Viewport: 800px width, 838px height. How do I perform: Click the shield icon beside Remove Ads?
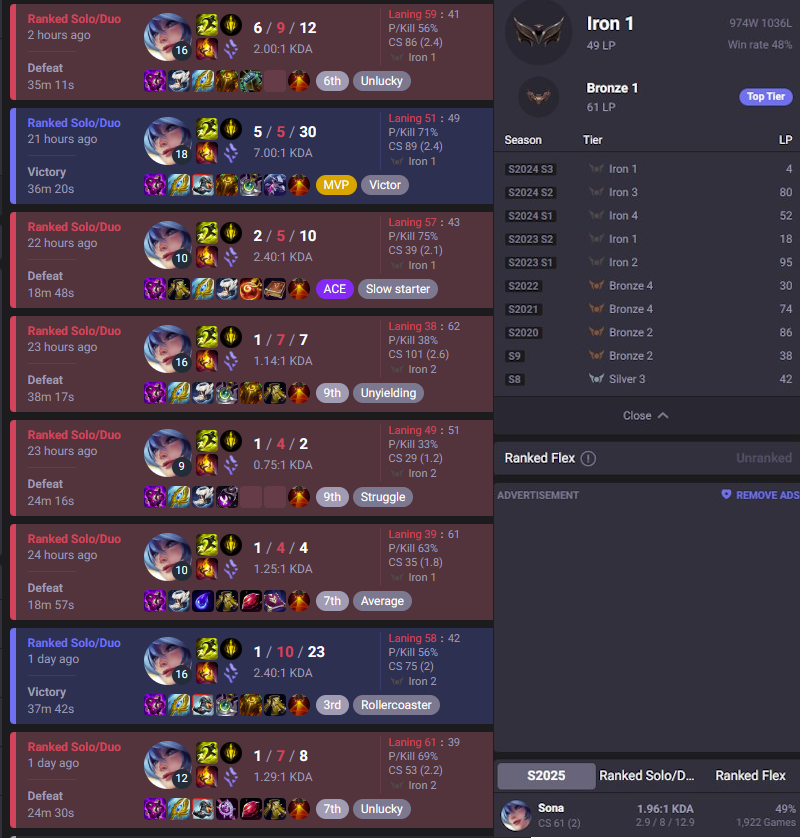coord(726,494)
